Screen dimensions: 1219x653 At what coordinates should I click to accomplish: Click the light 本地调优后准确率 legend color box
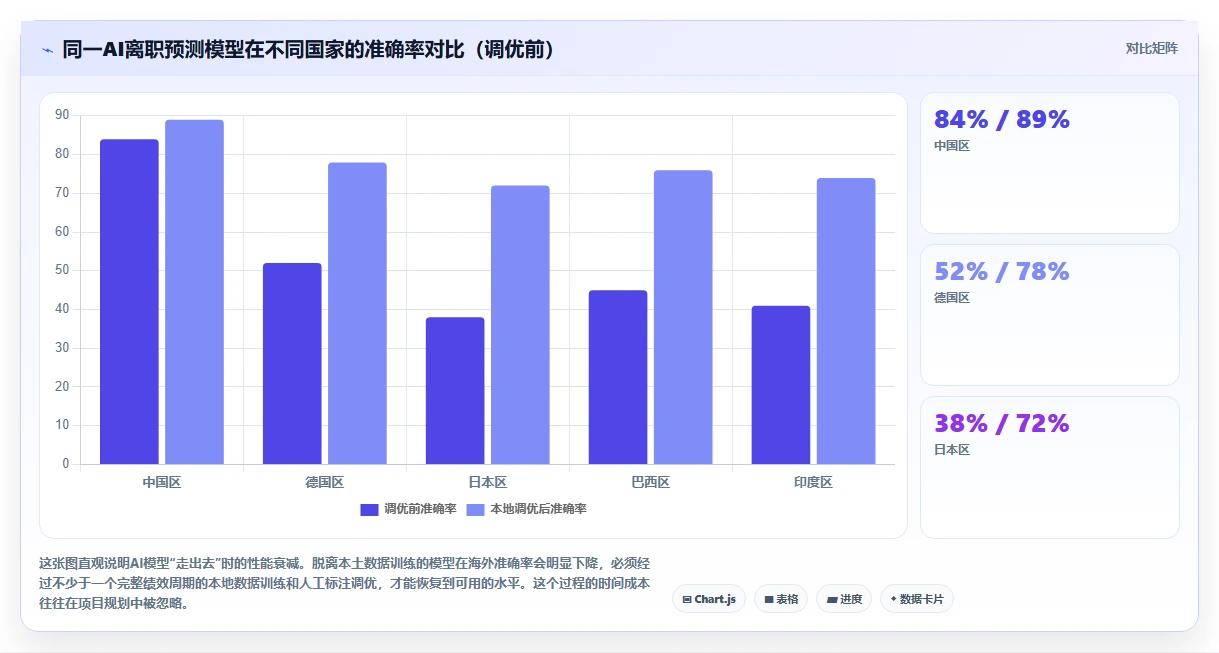476,509
